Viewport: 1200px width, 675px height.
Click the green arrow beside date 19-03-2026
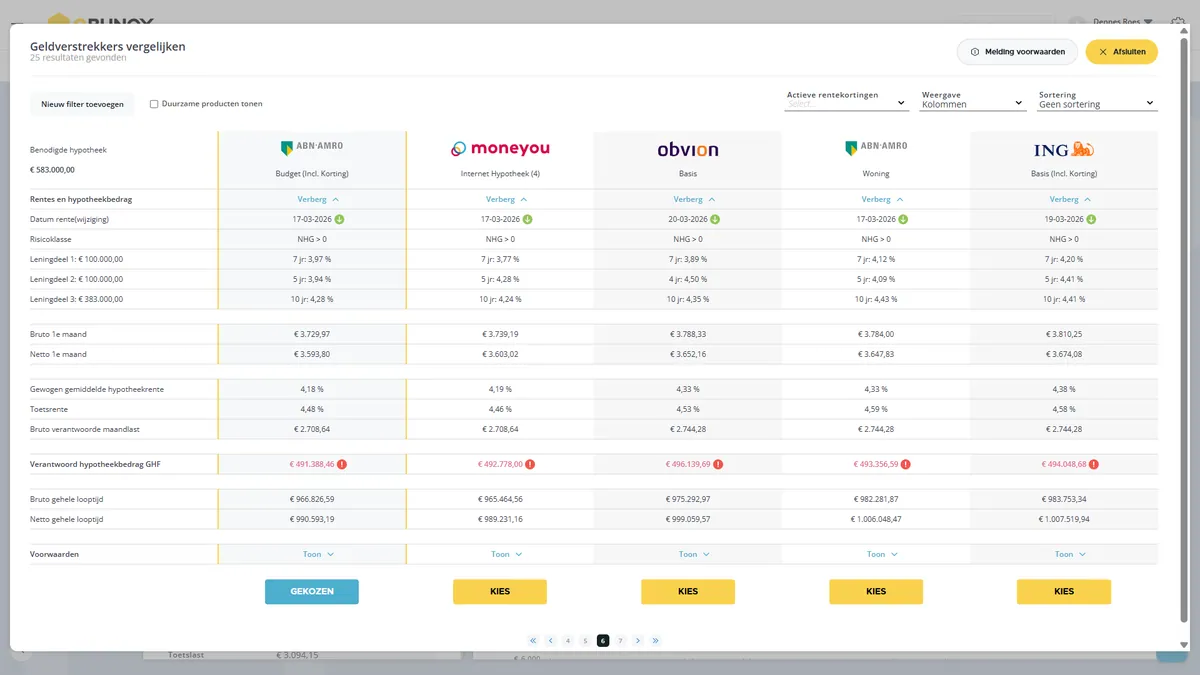pos(1091,219)
